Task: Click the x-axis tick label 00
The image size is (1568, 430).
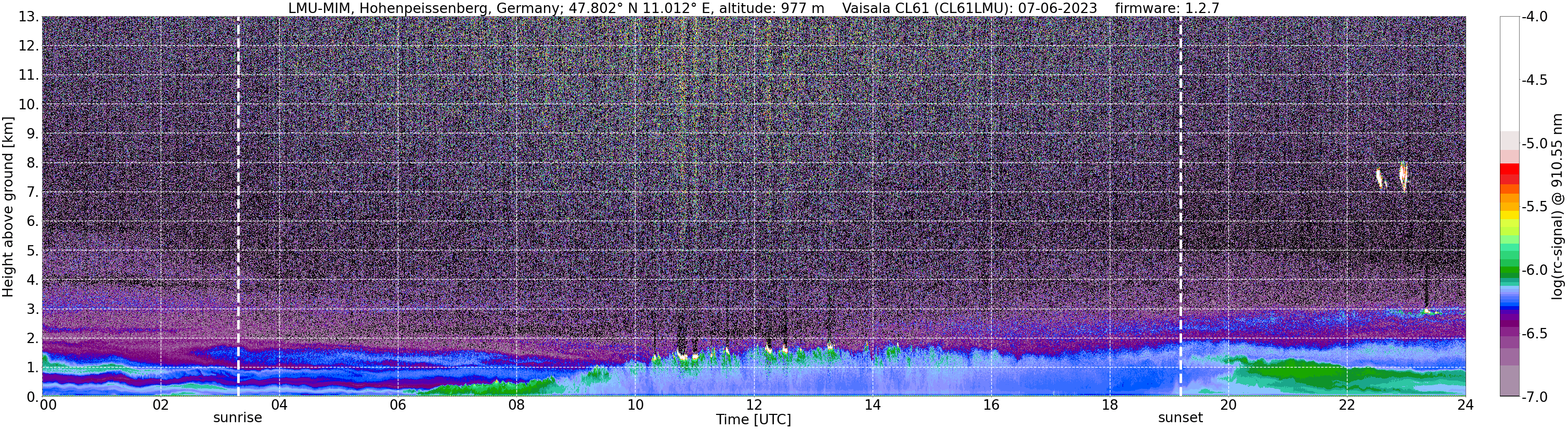Action: [x=48, y=406]
